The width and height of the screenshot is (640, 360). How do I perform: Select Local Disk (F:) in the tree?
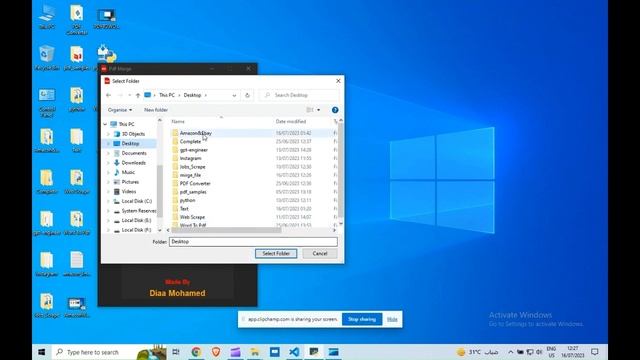click(136, 230)
